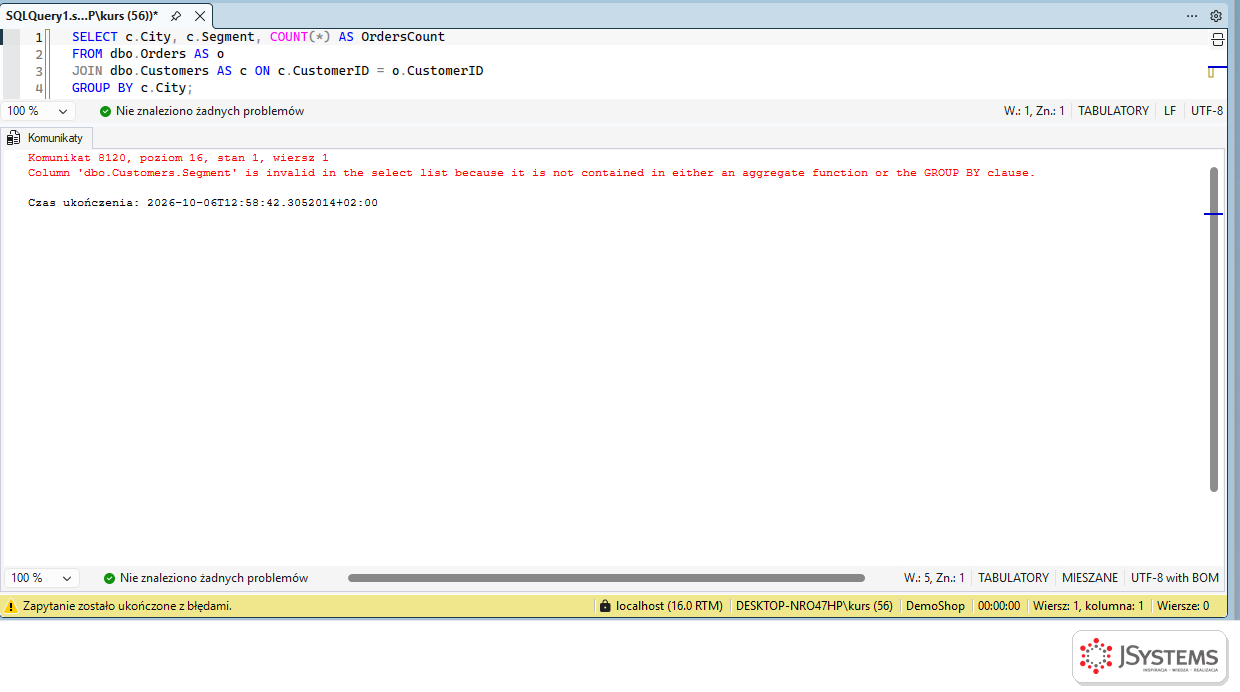Open the editor's 100 % zoom dropdown
1240x692 pixels.
pos(38,111)
